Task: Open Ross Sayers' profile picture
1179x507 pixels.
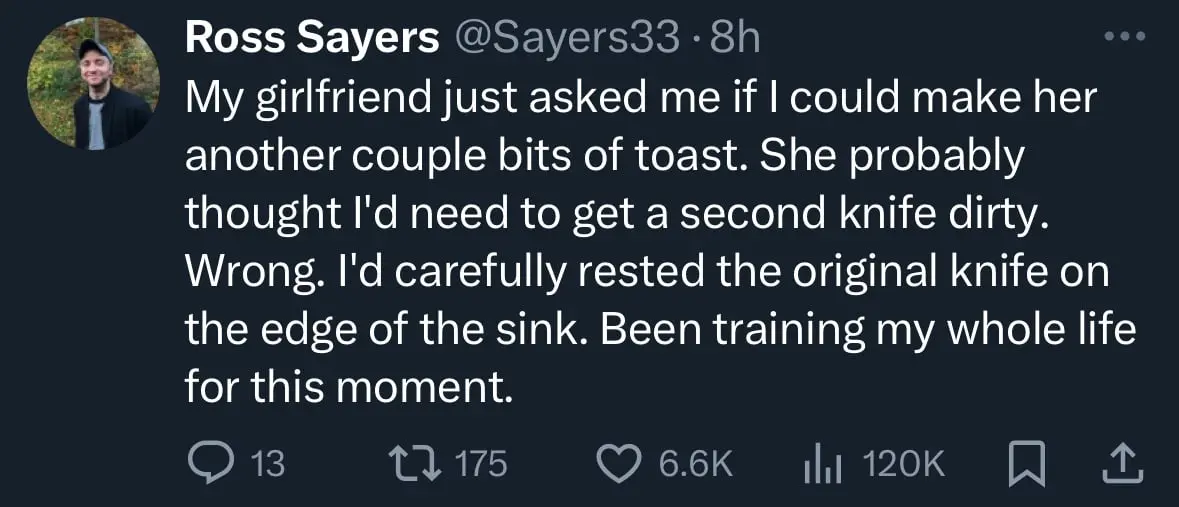Action: click(92, 83)
